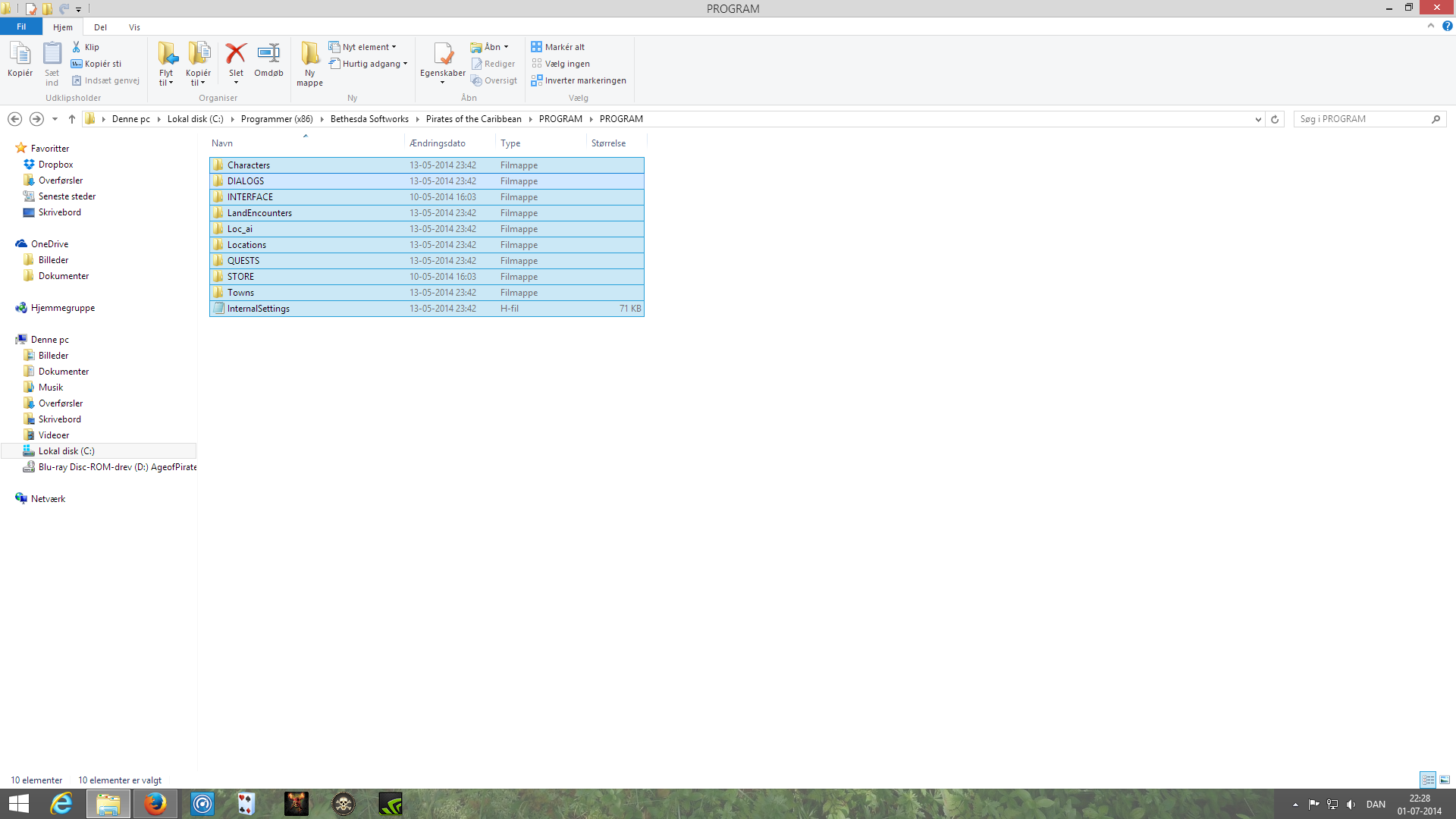Click Kopiér sti in clipboard group

pyautogui.click(x=96, y=64)
